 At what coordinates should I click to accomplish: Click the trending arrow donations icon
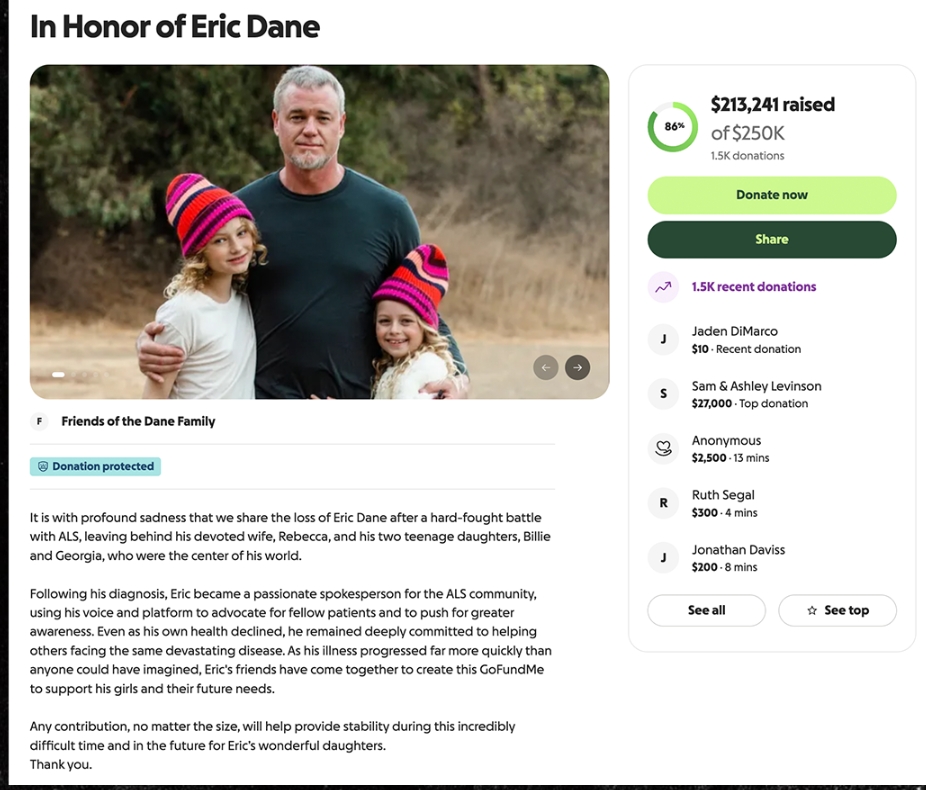[x=663, y=287]
